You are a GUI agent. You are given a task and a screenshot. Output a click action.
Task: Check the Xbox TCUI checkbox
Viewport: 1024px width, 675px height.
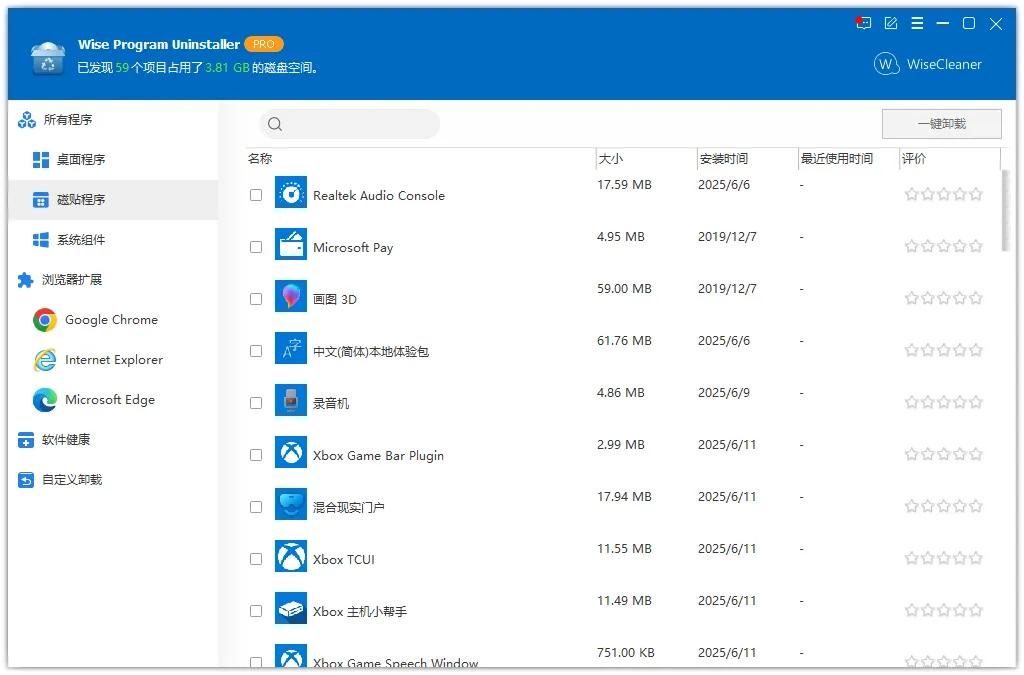coord(256,559)
